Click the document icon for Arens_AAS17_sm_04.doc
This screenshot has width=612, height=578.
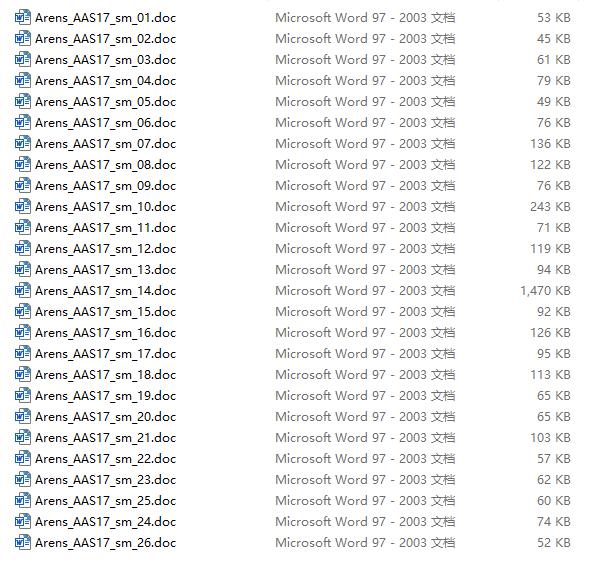pos(23,80)
